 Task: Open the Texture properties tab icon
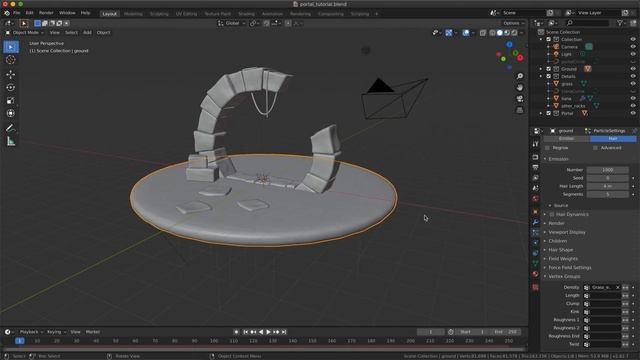535,287
